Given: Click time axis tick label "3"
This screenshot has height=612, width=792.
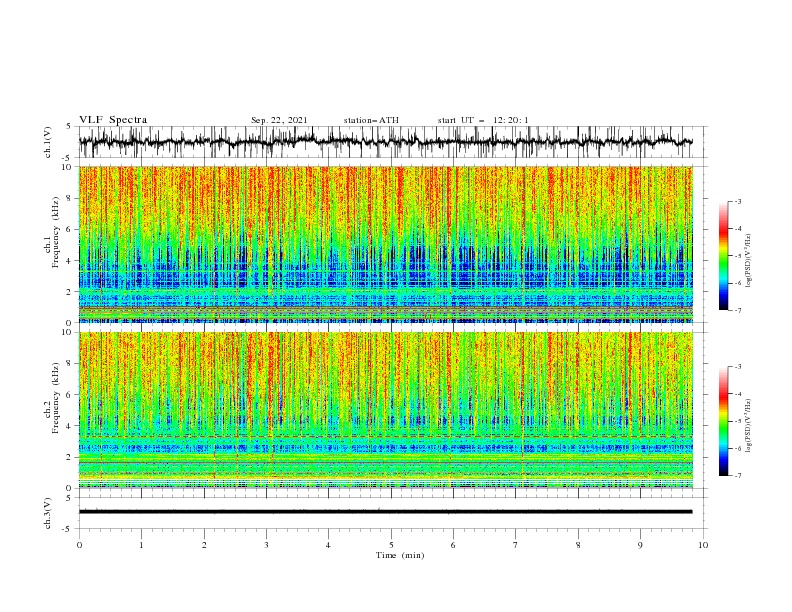Looking at the screenshot, I should [266, 545].
